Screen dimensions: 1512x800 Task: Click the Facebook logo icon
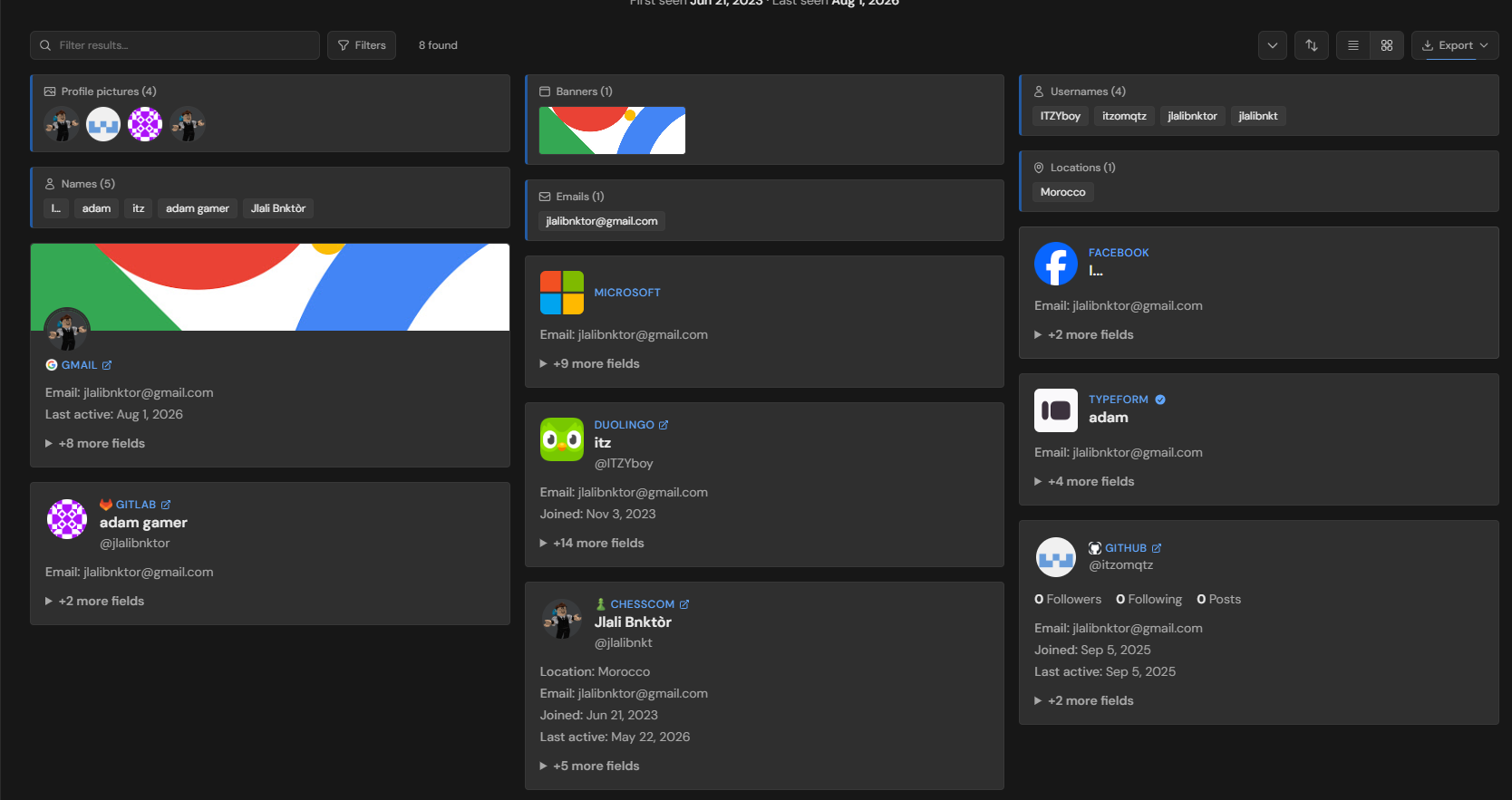(x=1056, y=264)
